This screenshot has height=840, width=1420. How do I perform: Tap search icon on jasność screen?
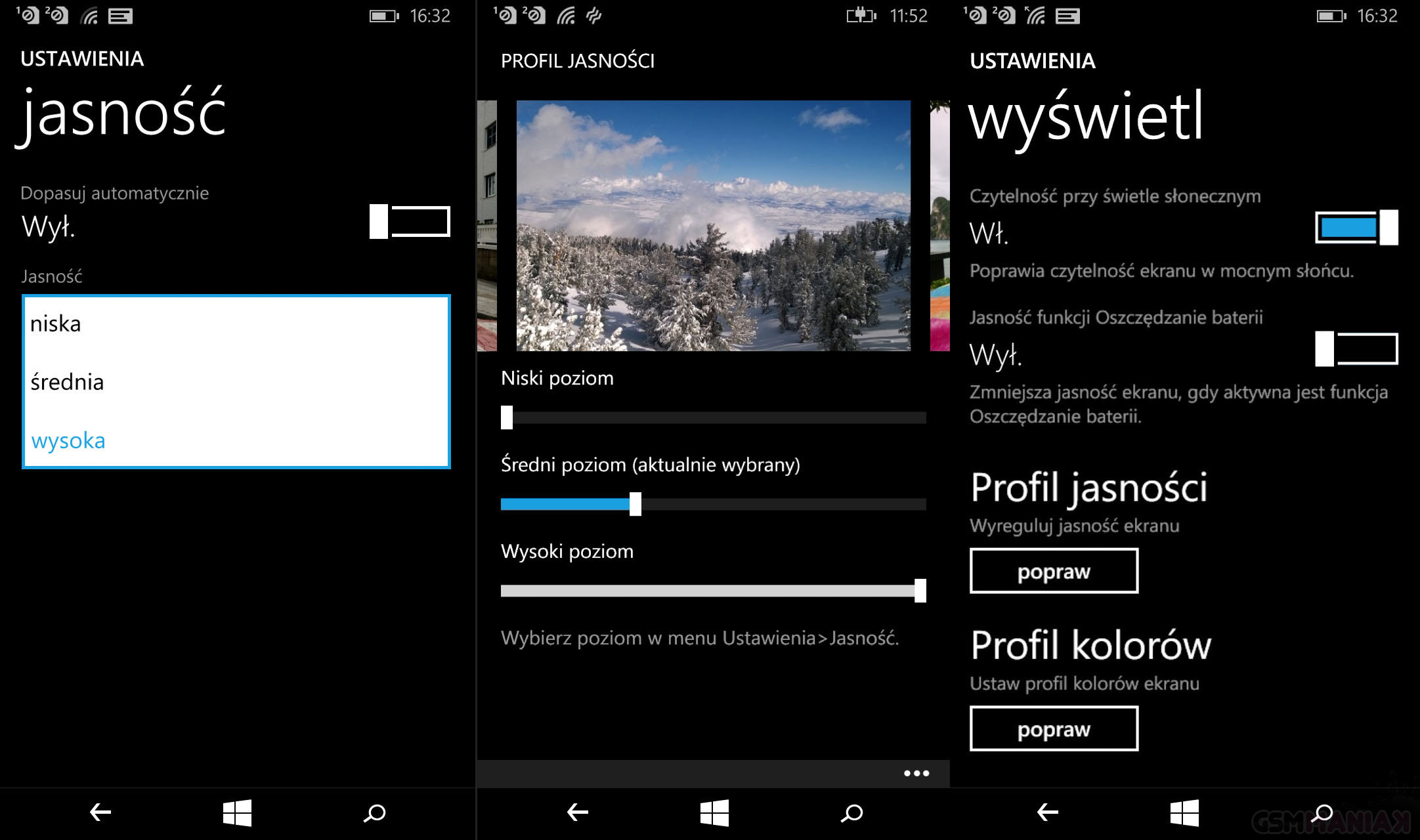click(x=375, y=813)
